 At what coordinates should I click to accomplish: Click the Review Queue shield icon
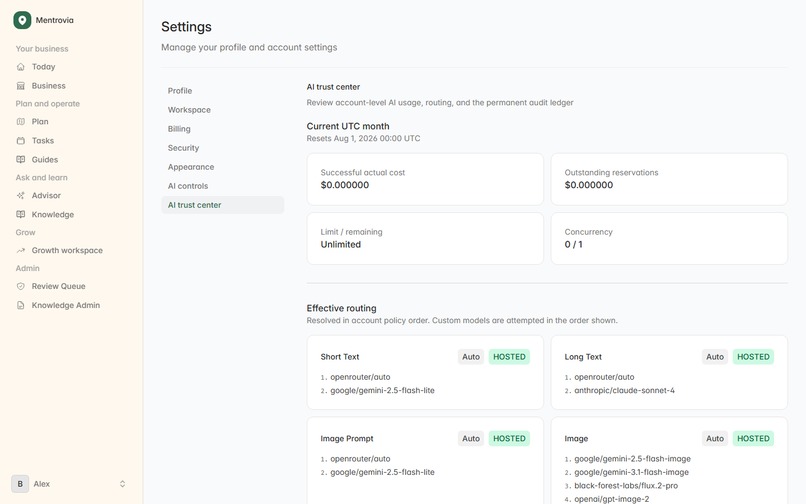click(x=21, y=286)
